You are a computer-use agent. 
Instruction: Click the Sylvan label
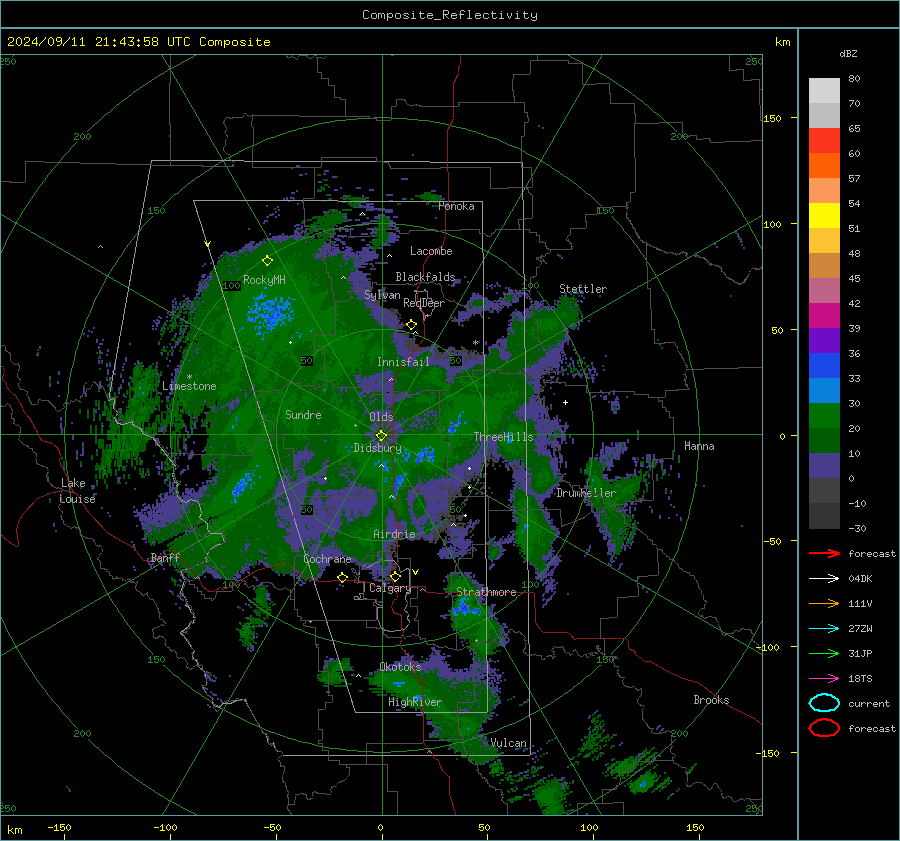pos(382,295)
